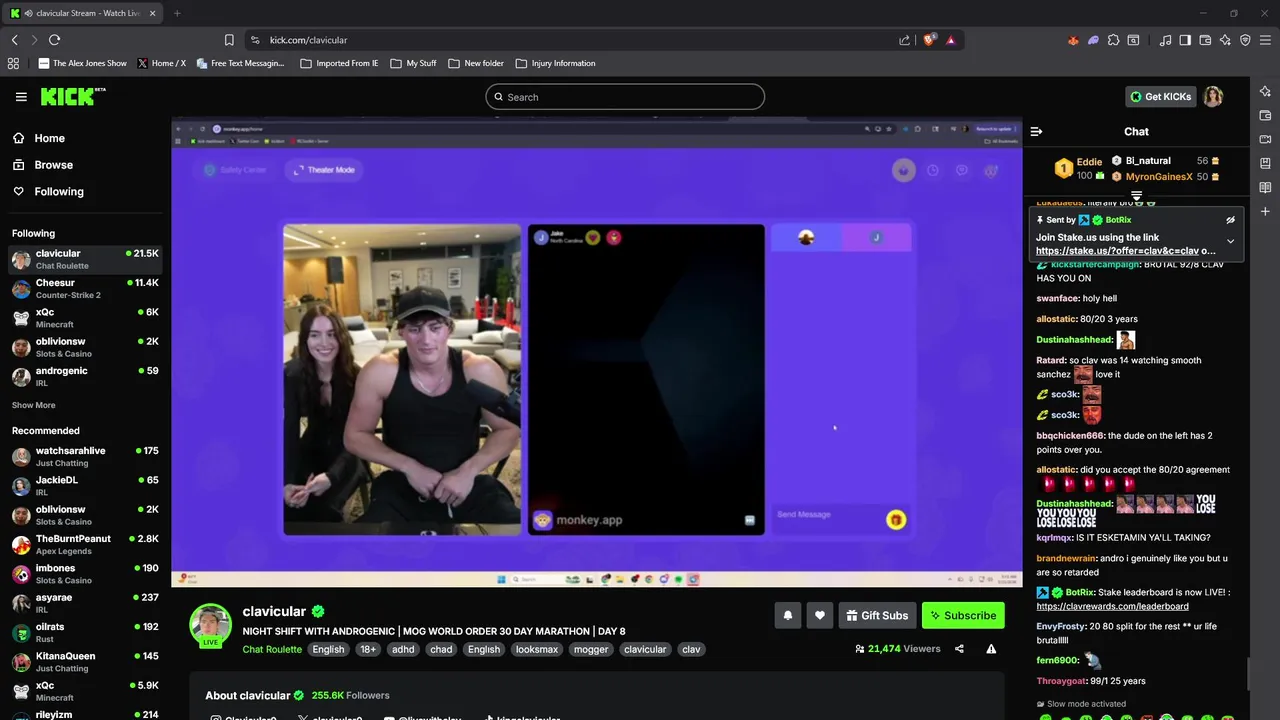The width and height of the screenshot is (1280, 720).
Task: Unpin the pinned BotRix message
Action: (x=1231, y=220)
